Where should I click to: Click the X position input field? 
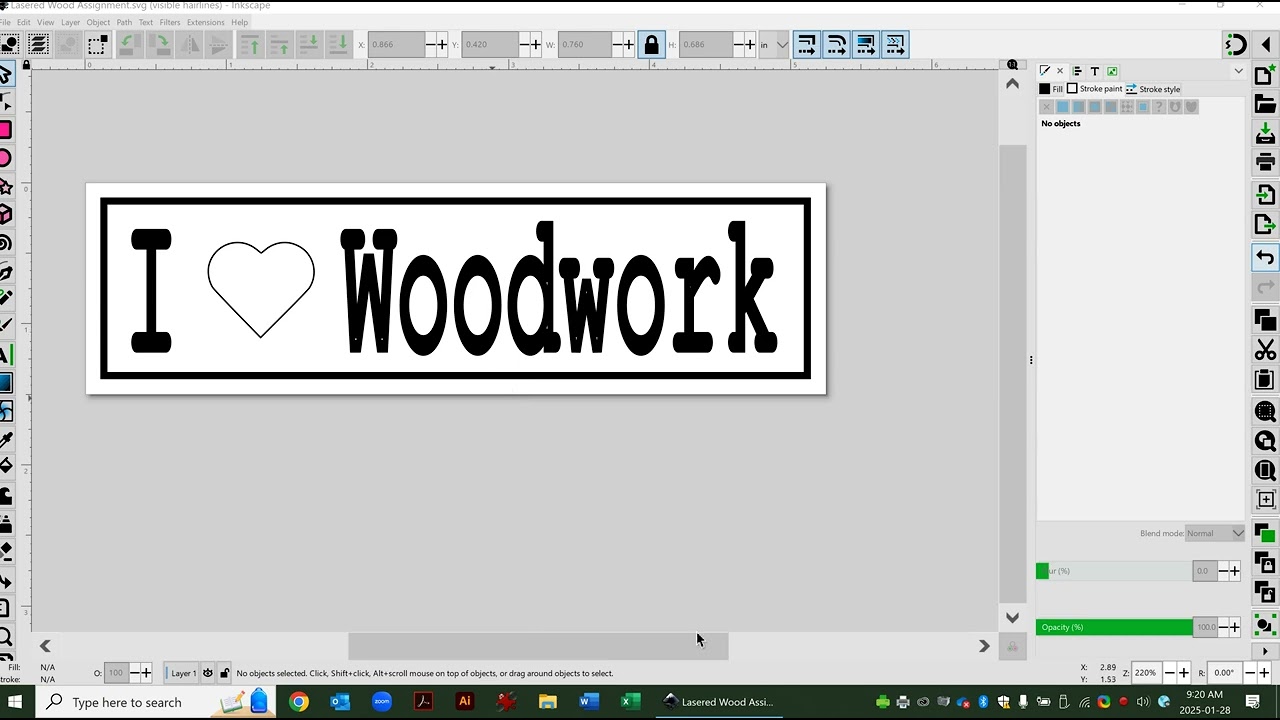pos(396,44)
